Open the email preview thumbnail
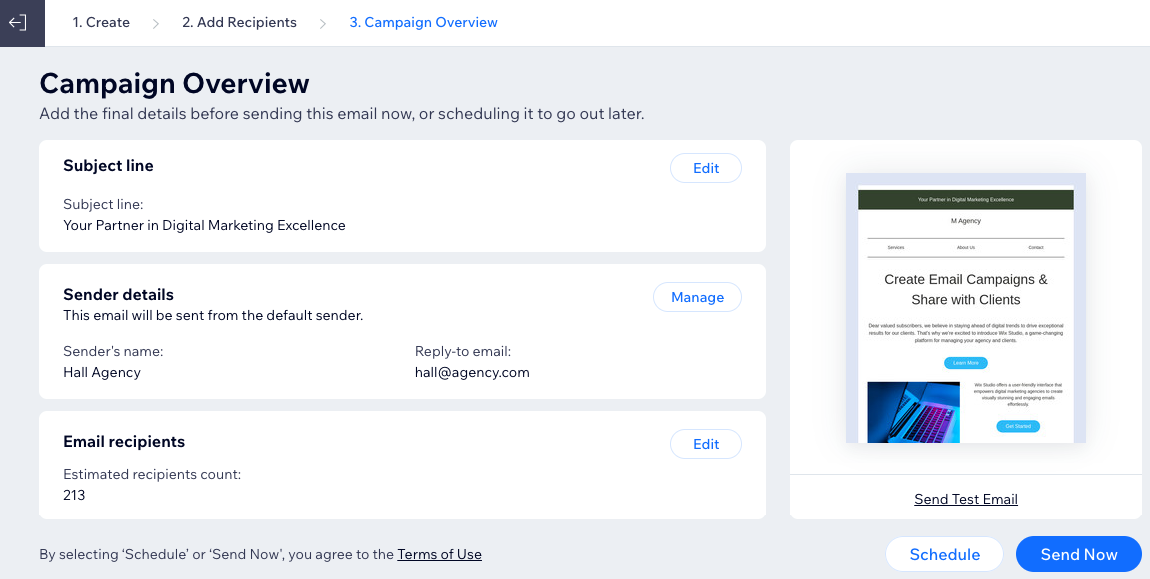This screenshot has width=1150, height=579. (x=965, y=308)
